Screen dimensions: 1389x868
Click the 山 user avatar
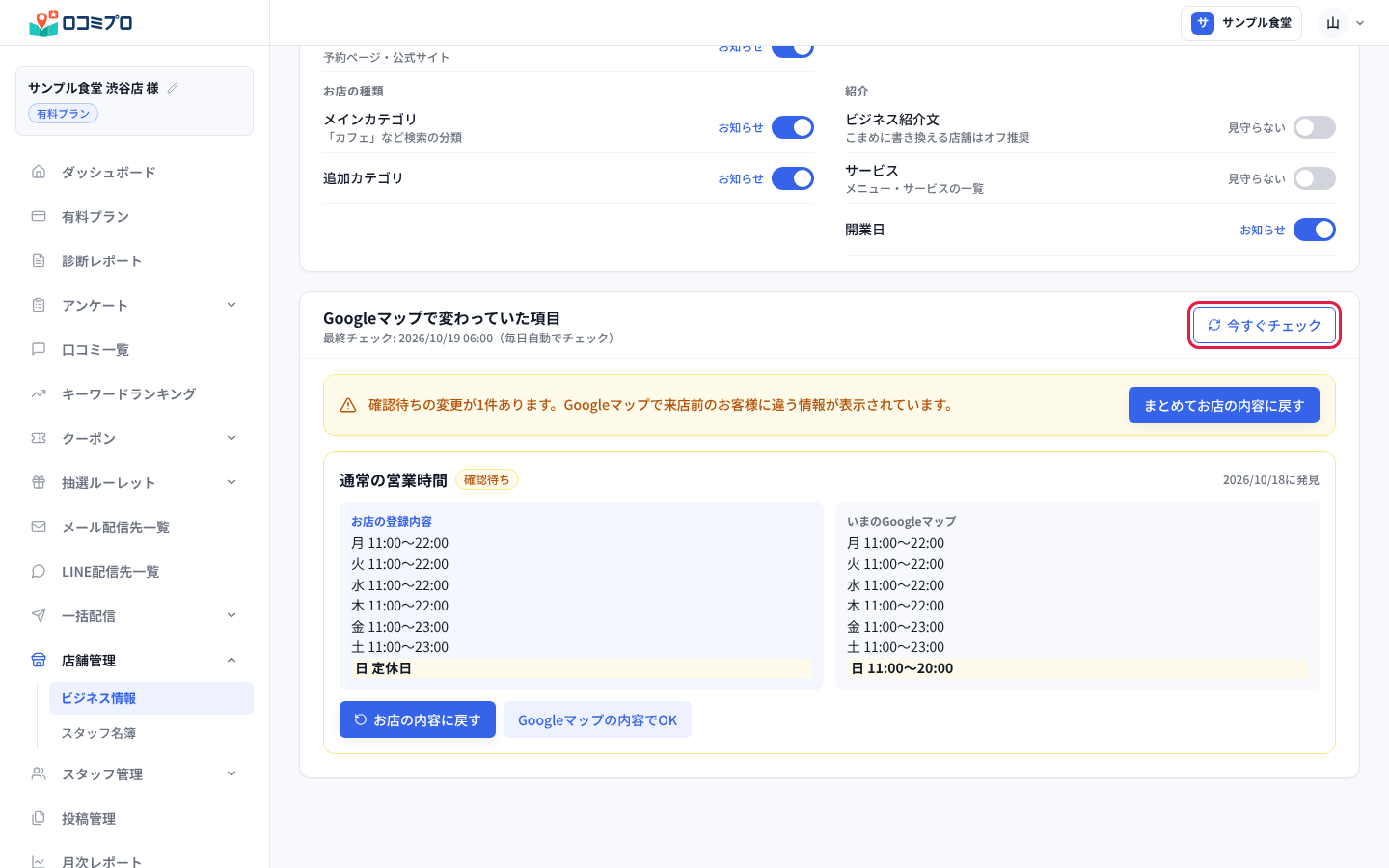click(1333, 23)
